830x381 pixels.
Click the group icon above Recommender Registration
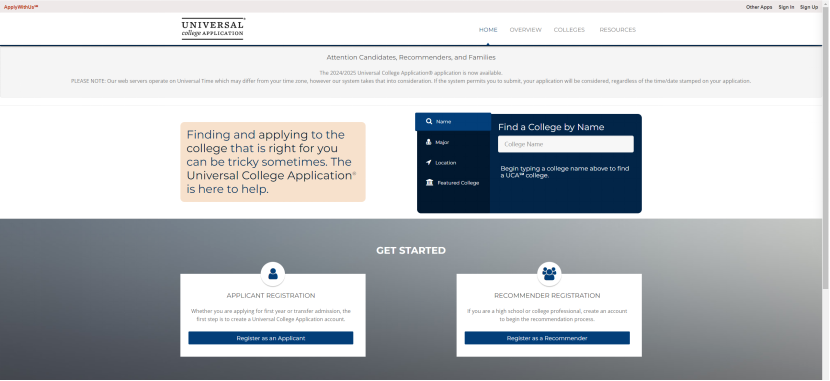click(549, 274)
